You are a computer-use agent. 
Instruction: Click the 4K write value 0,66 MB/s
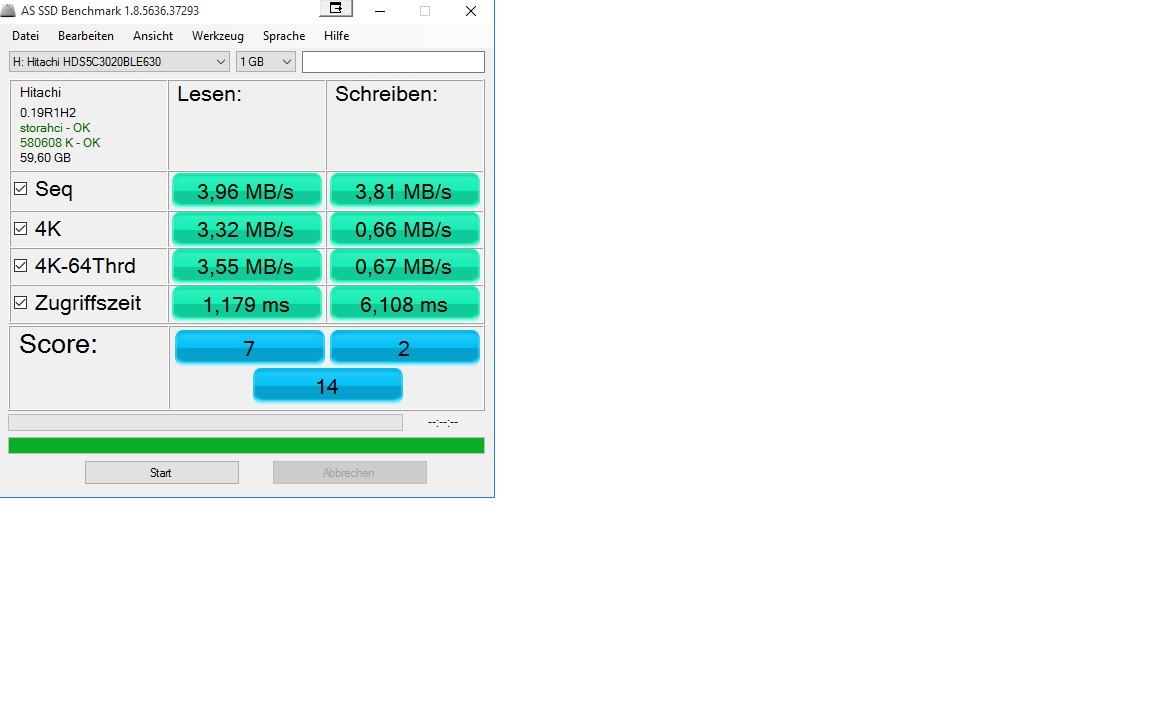(x=405, y=229)
